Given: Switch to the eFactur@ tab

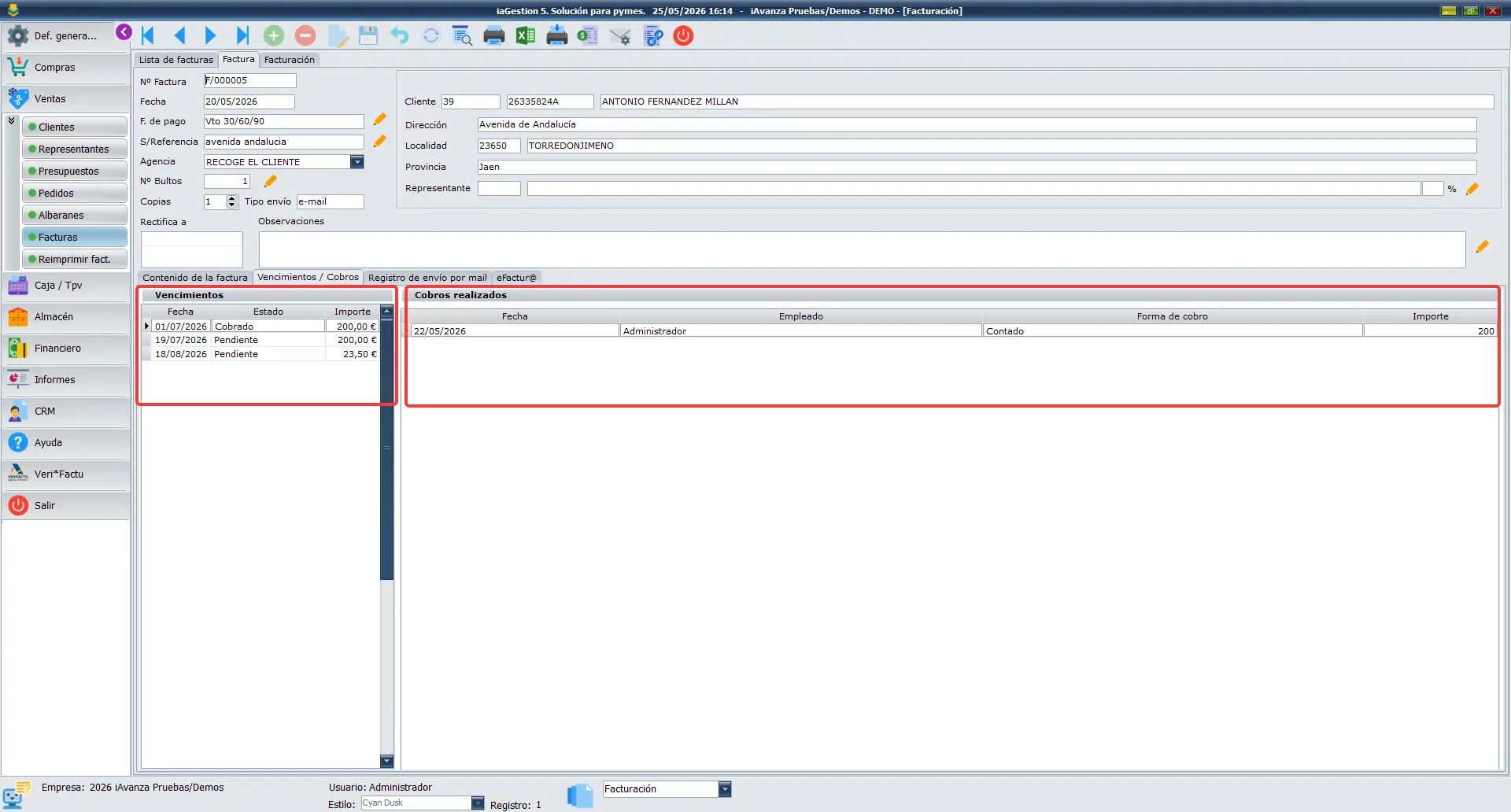Looking at the screenshot, I should click(x=516, y=278).
